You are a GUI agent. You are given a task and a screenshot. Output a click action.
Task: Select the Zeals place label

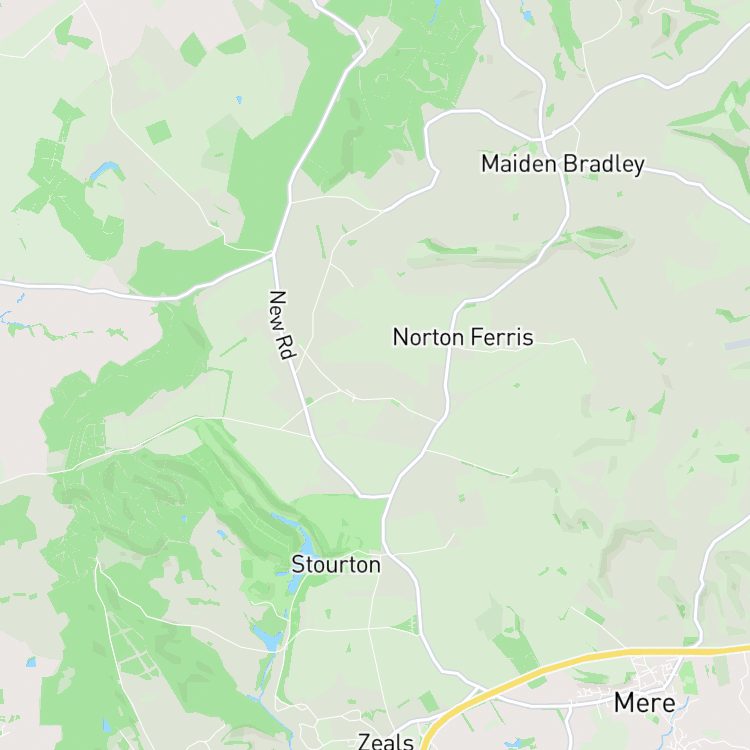tap(386, 742)
